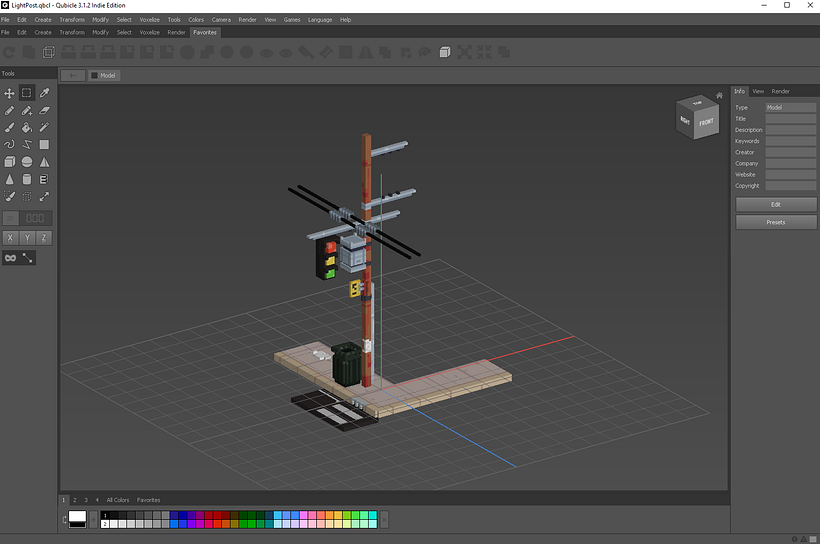Toggle the line connect option
820x544 pixels.
[x=28, y=258]
